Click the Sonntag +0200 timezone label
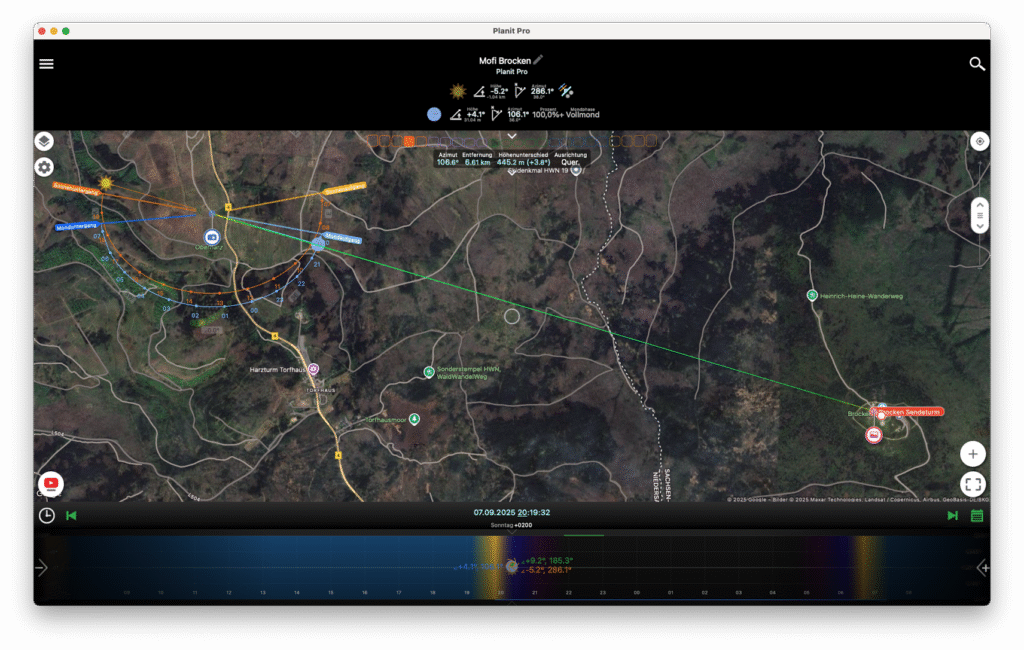1024x650 pixels. point(511,525)
